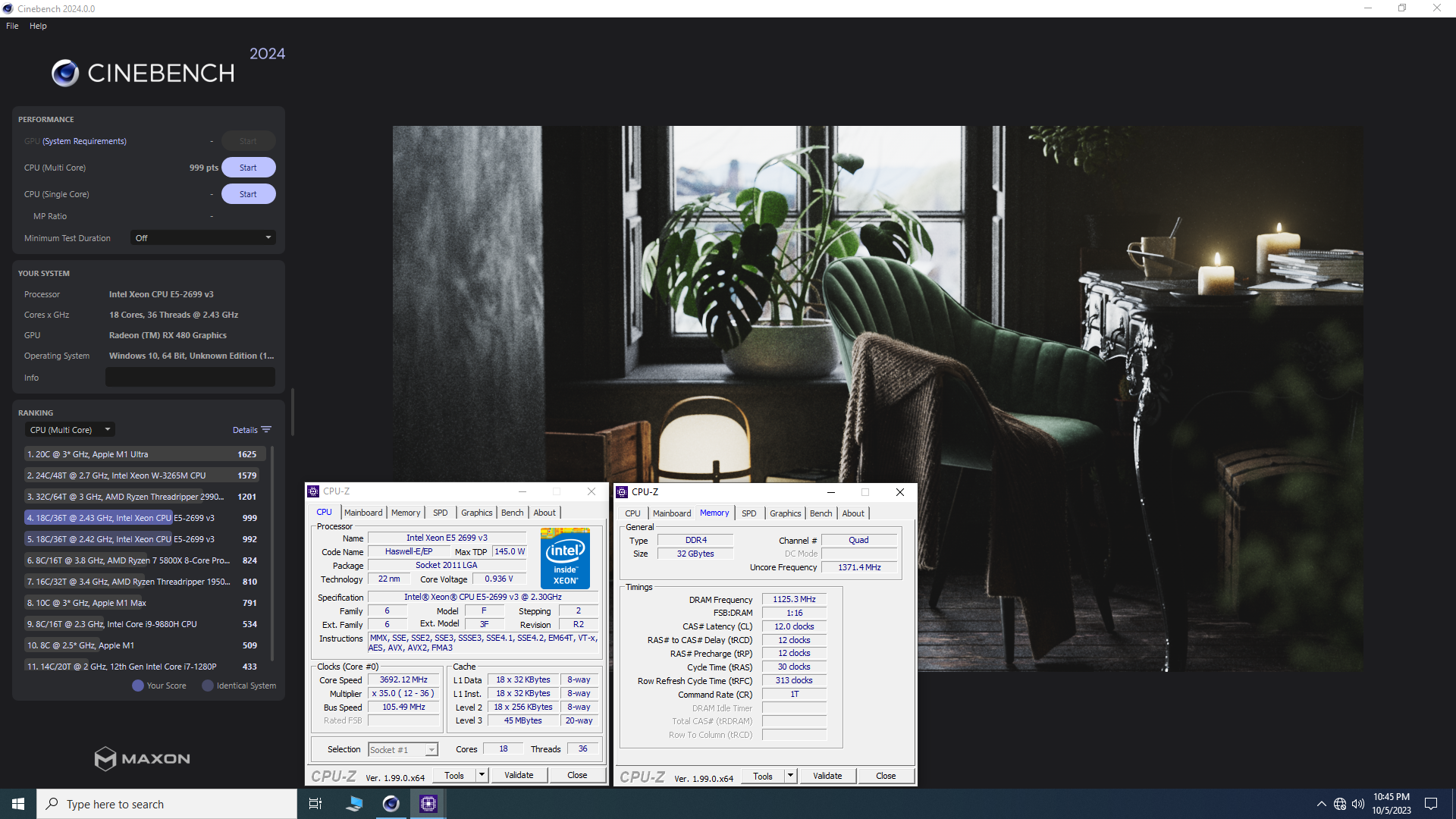The width and height of the screenshot is (1456, 819).
Task: Expand Tools arrow in right CPU-Z window
Action: click(790, 776)
